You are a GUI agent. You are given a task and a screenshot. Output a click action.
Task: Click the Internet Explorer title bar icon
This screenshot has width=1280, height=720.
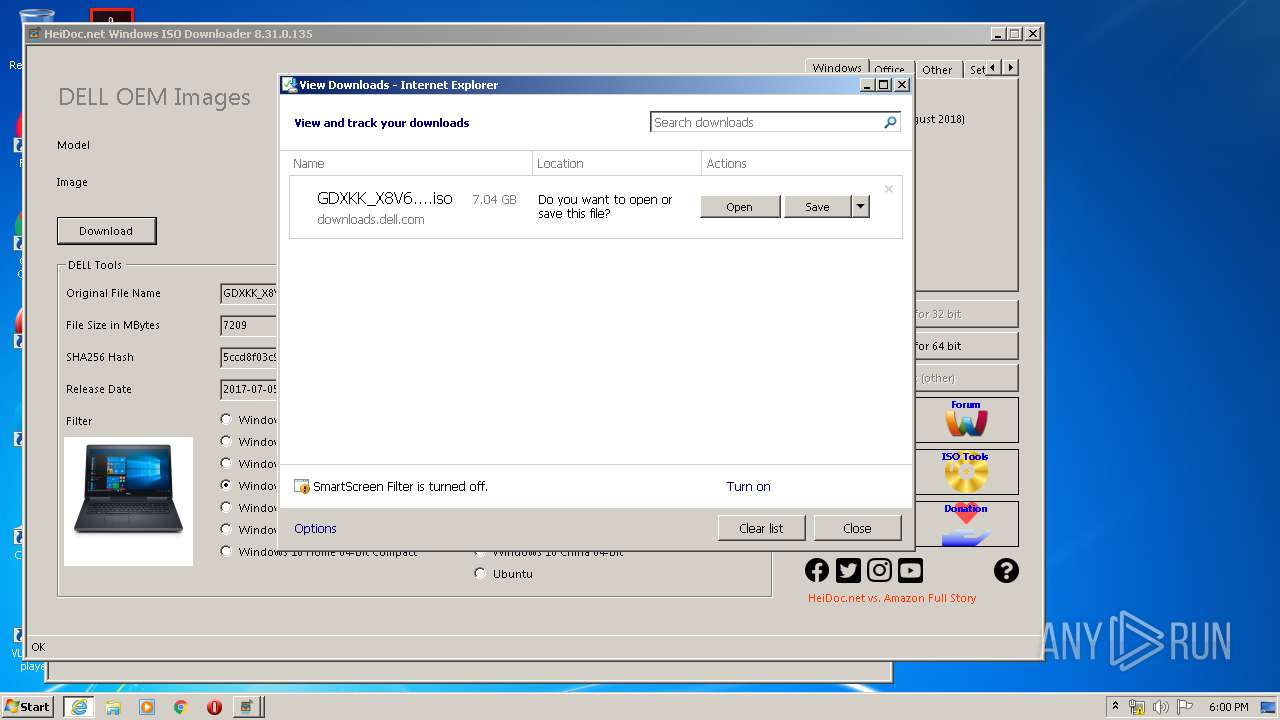click(289, 85)
